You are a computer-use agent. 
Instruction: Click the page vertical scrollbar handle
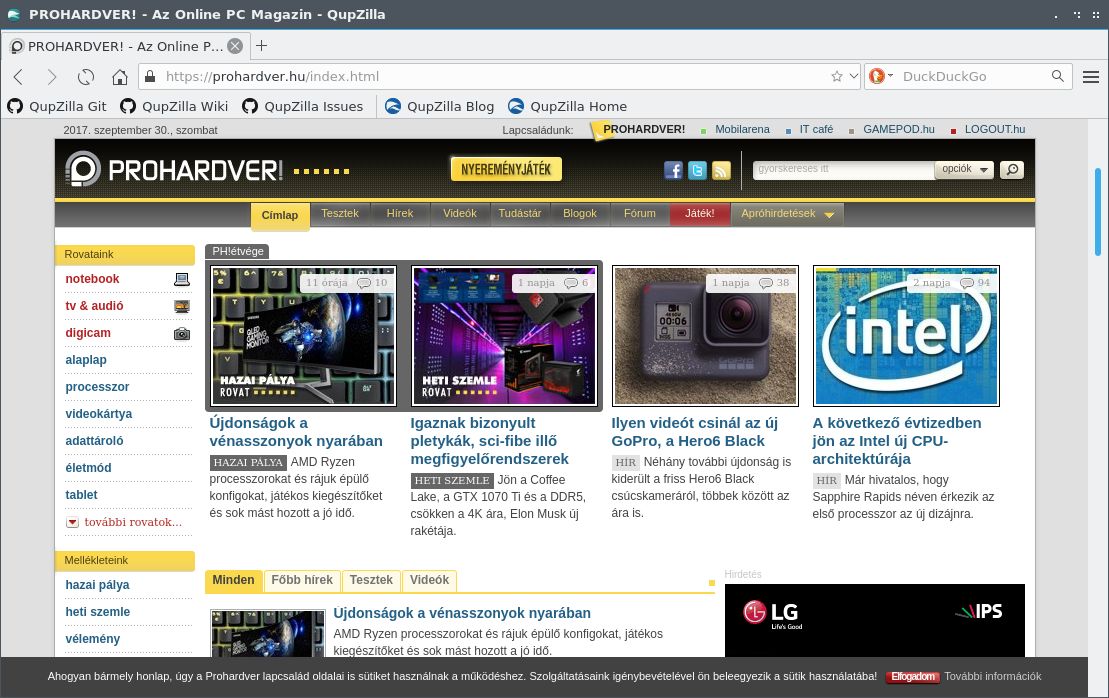click(1098, 212)
